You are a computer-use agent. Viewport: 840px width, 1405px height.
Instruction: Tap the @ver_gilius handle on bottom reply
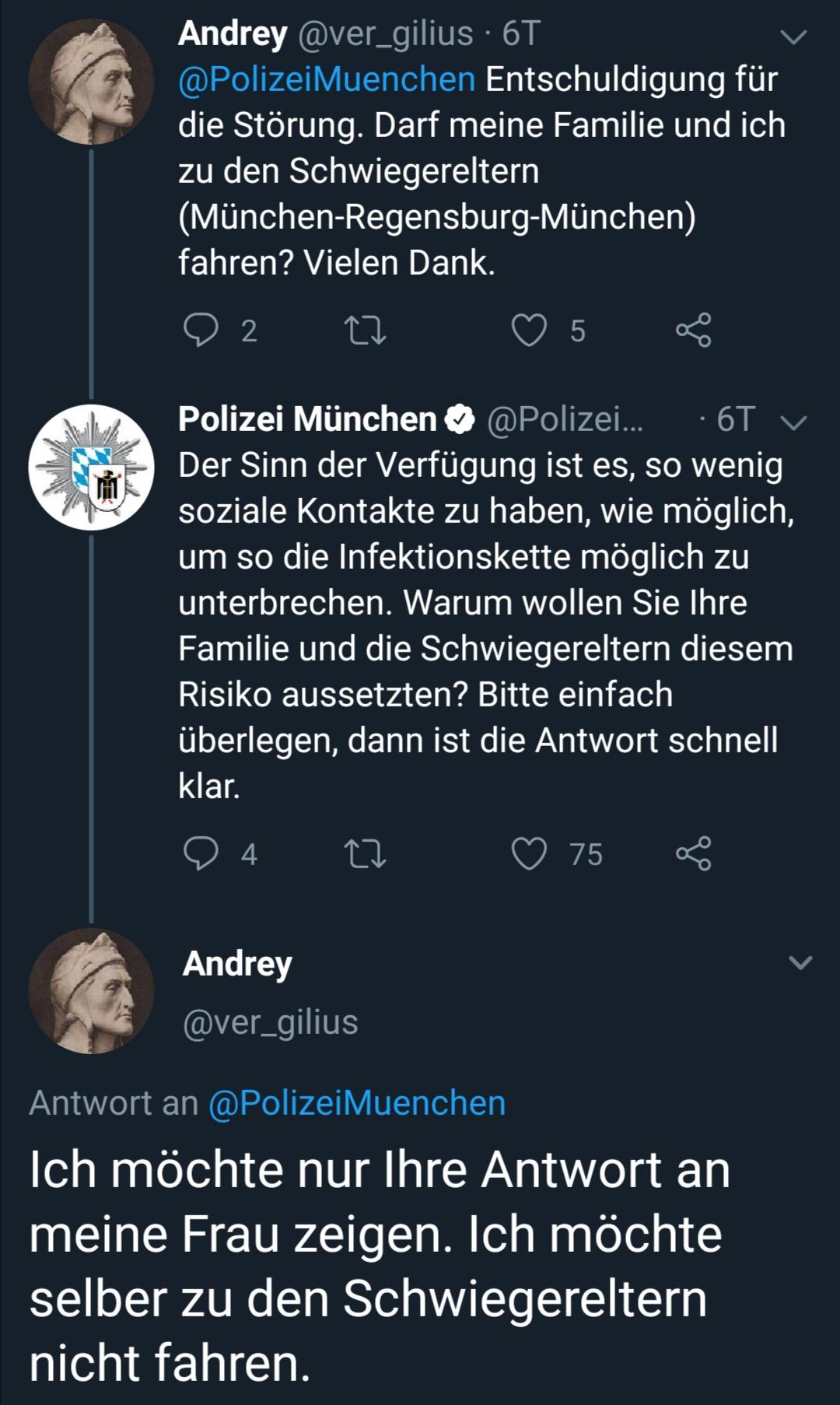pos(270,1022)
